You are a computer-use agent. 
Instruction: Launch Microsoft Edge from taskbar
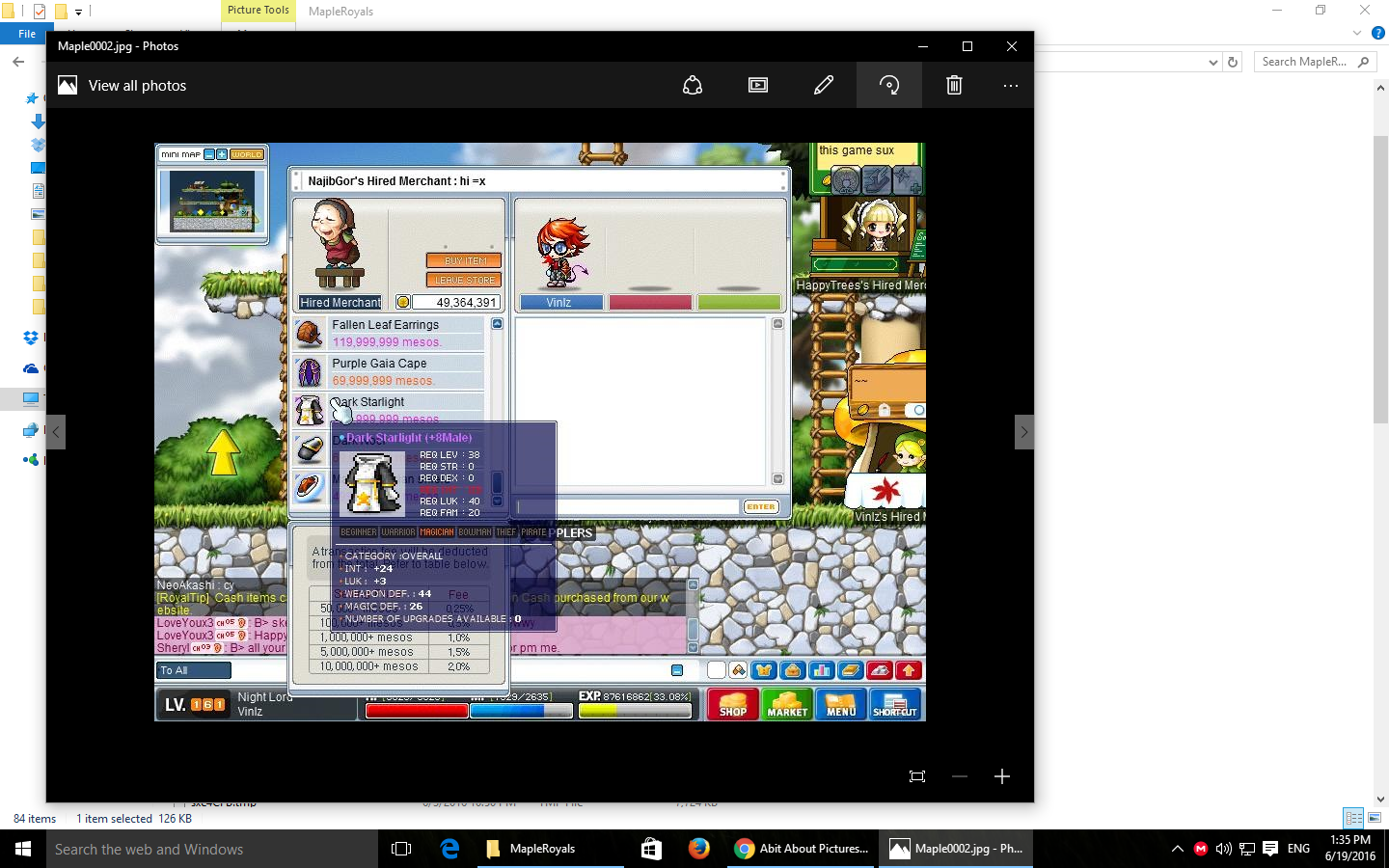pos(449,849)
